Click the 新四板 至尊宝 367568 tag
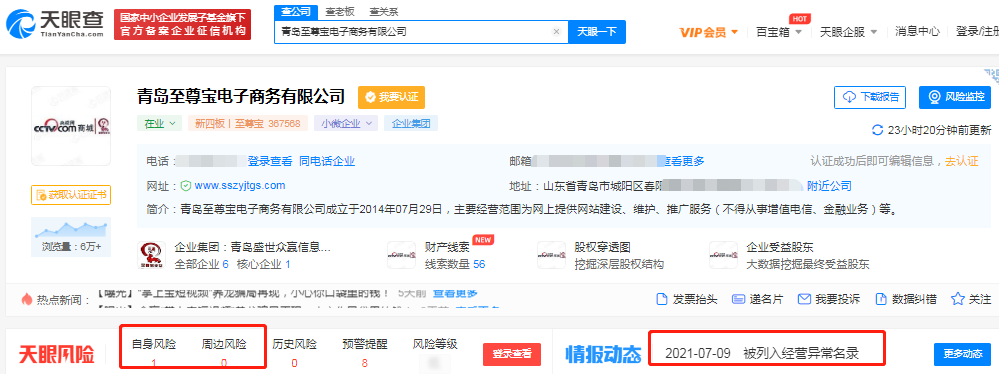Viewport: 999px width, 374px height. [x=248, y=124]
